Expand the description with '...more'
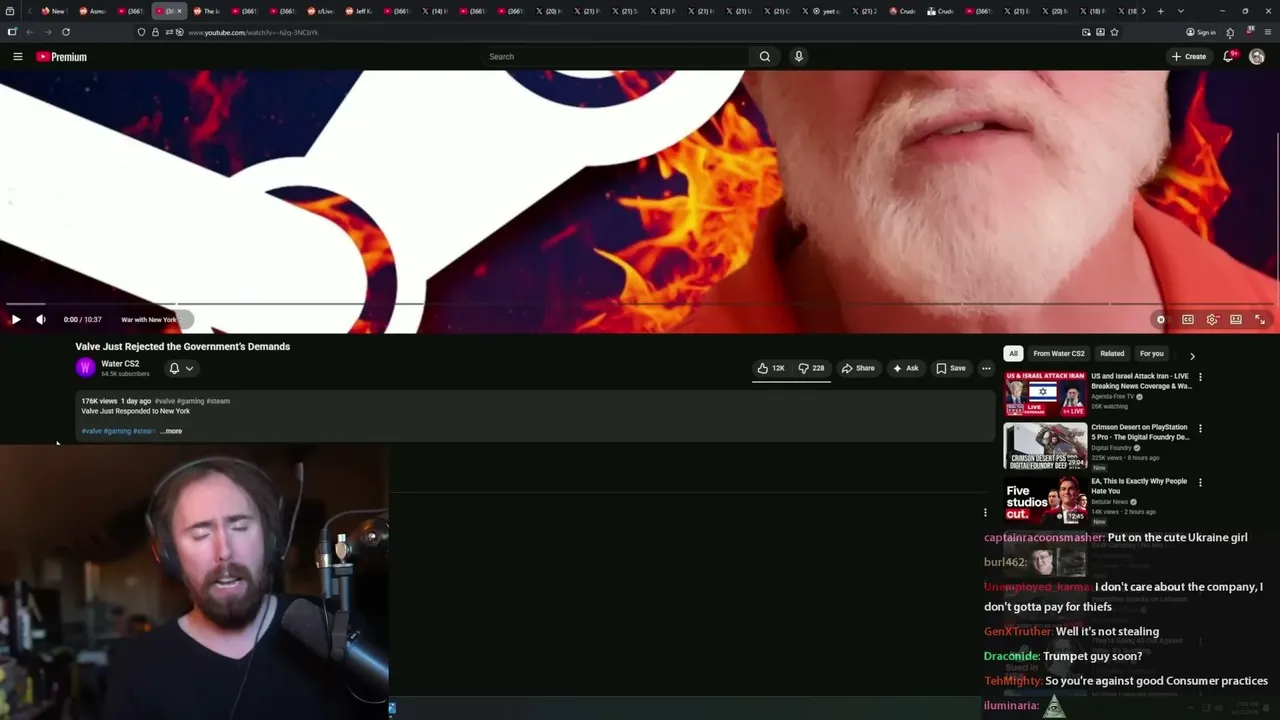Image resolution: width=1280 pixels, height=720 pixels. pyautogui.click(x=172, y=431)
